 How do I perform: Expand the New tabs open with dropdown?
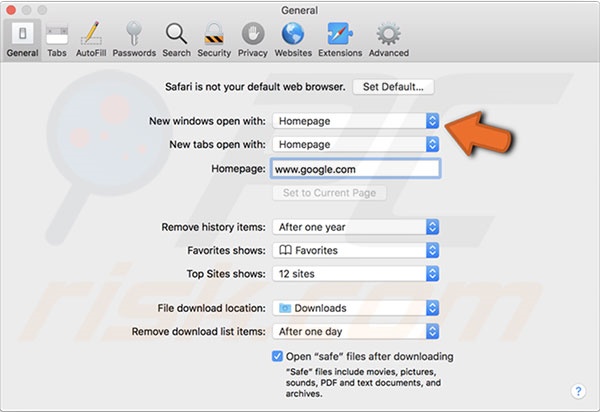point(355,145)
